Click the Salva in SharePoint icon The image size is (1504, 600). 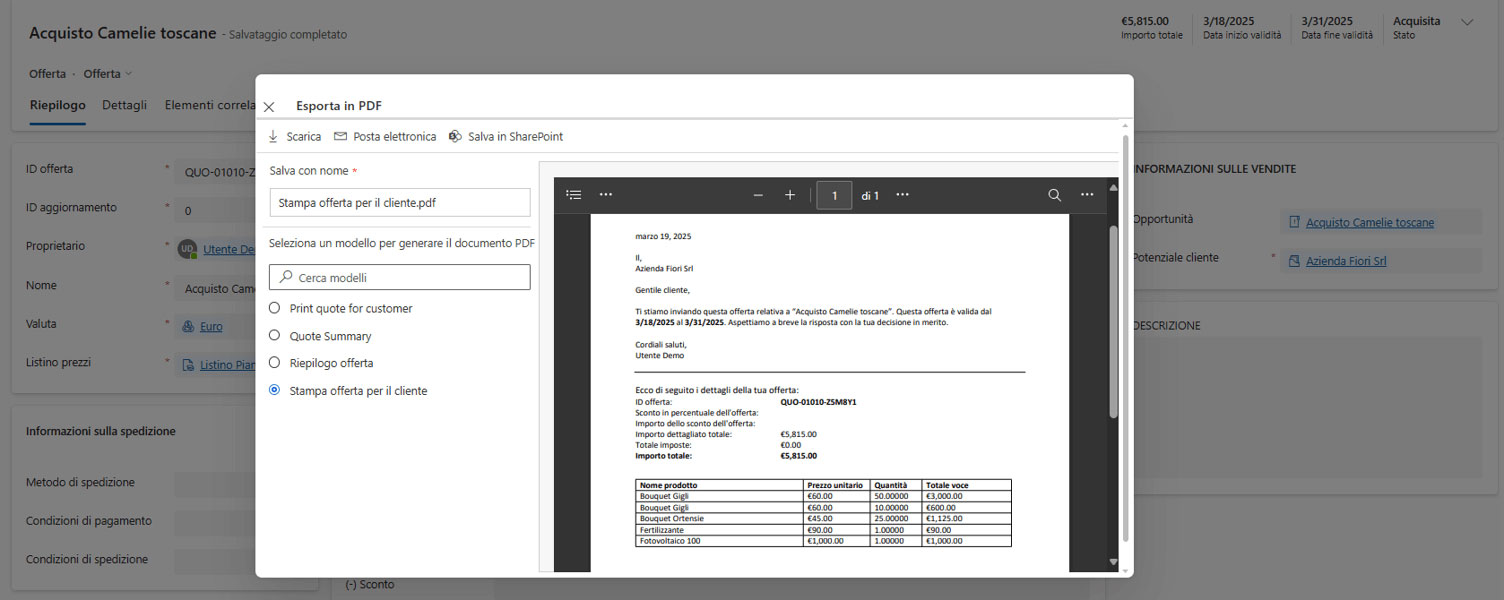(x=455, y=137)
